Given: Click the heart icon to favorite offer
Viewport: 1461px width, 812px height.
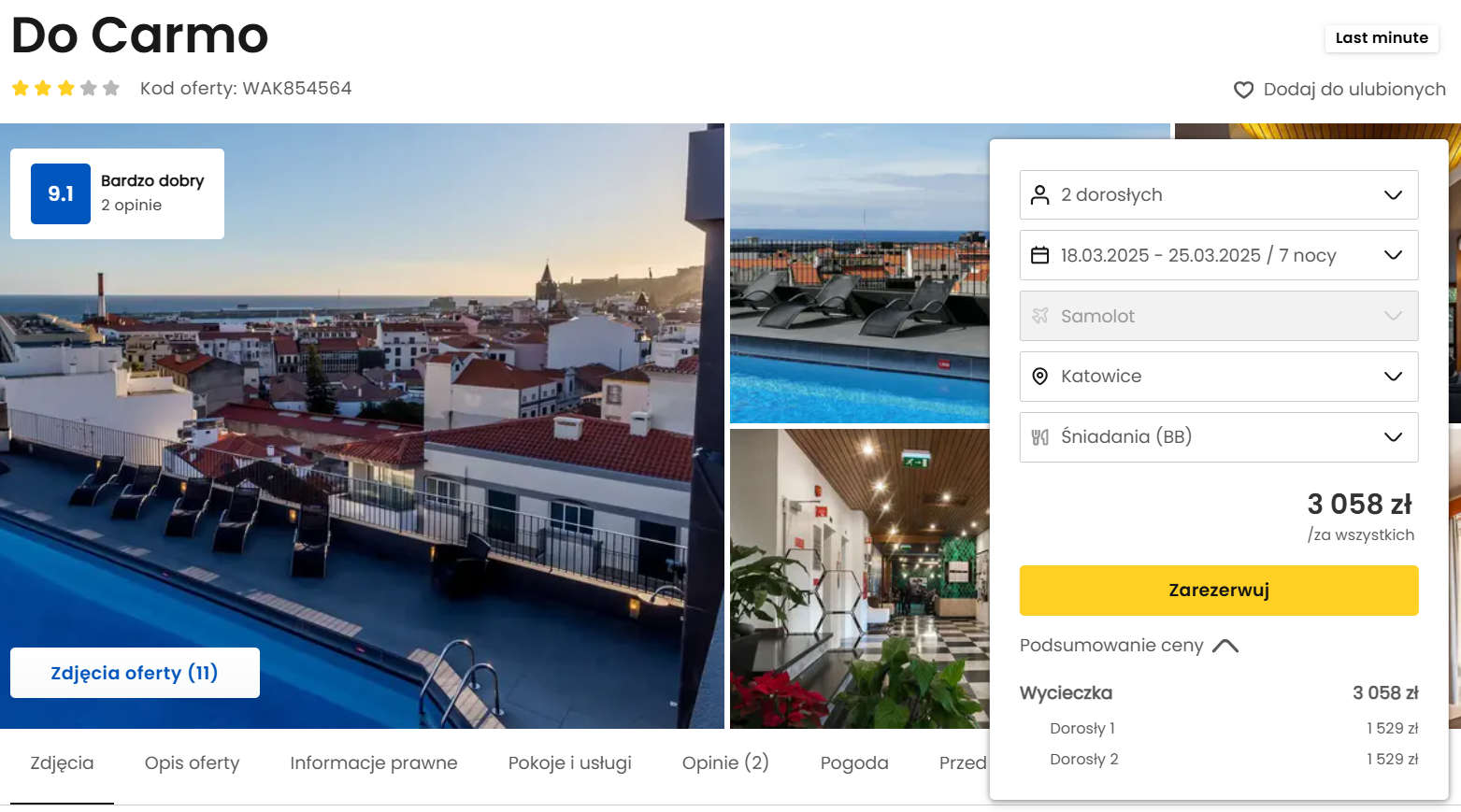Looking at the screenshot, I should pos(1243,90).
